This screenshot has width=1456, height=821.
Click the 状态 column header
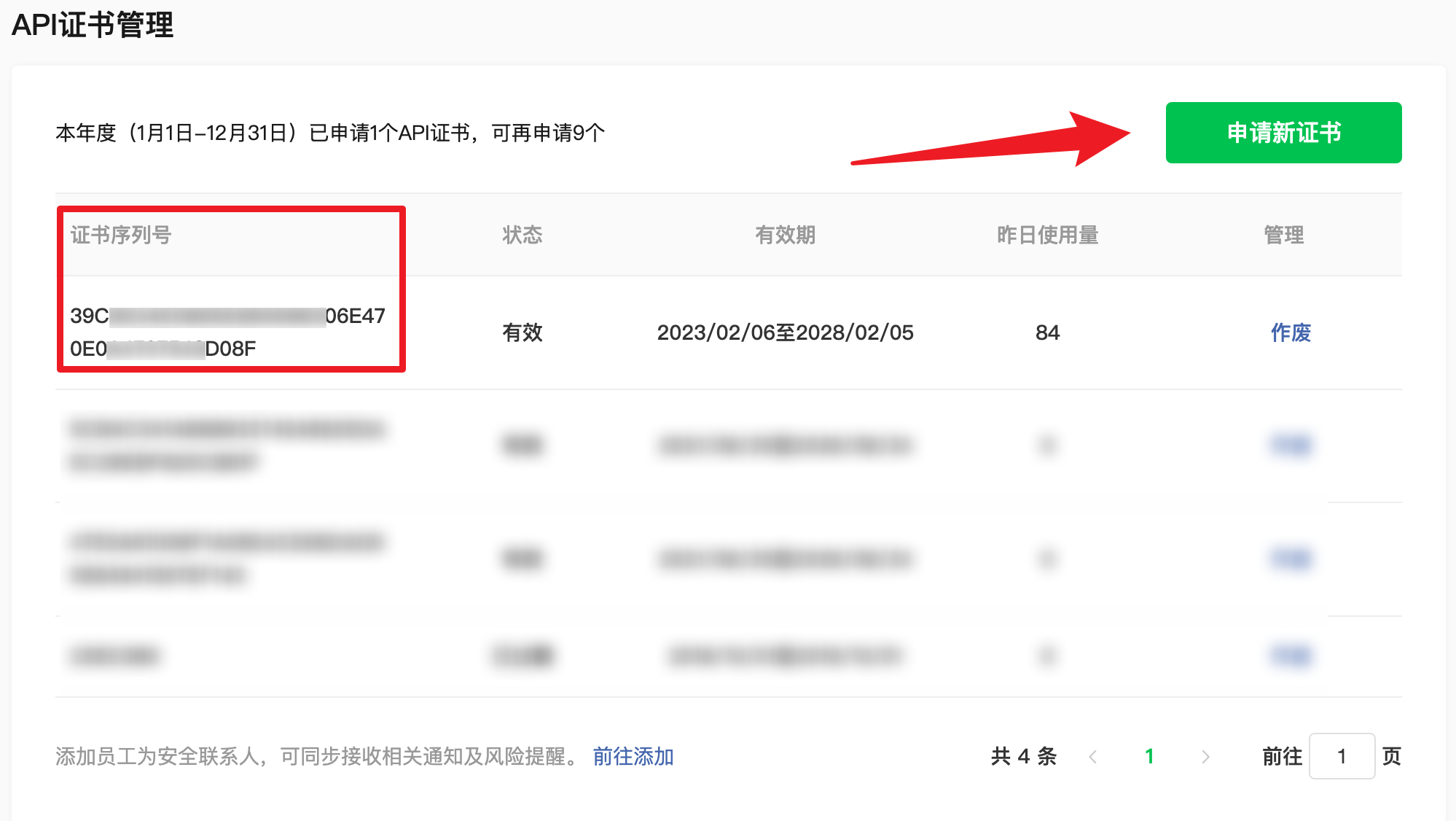click(x=522, y=235)
